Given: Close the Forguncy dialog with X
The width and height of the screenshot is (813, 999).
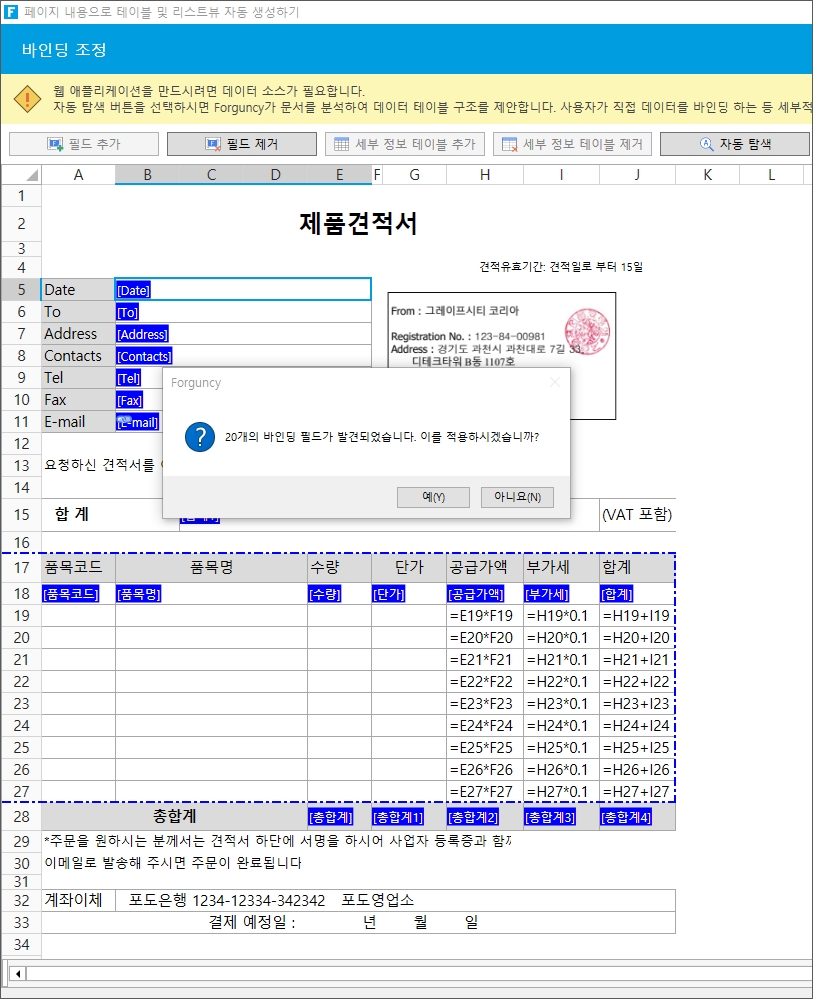Looking at the screenshot, I should pyautogui.click(x=555, y=382).
